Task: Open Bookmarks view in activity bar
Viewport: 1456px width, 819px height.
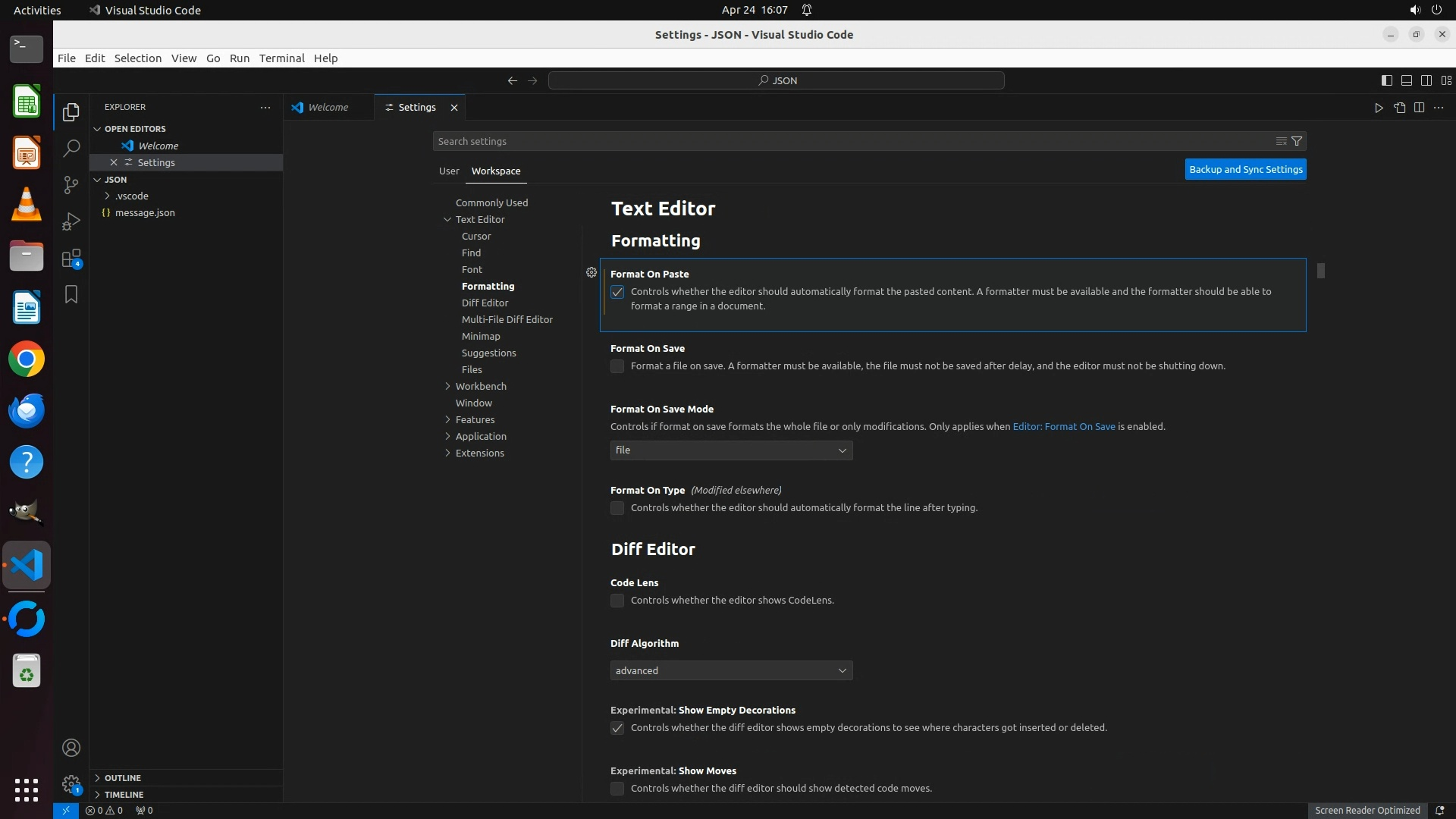Action: (x=71, y=294)
